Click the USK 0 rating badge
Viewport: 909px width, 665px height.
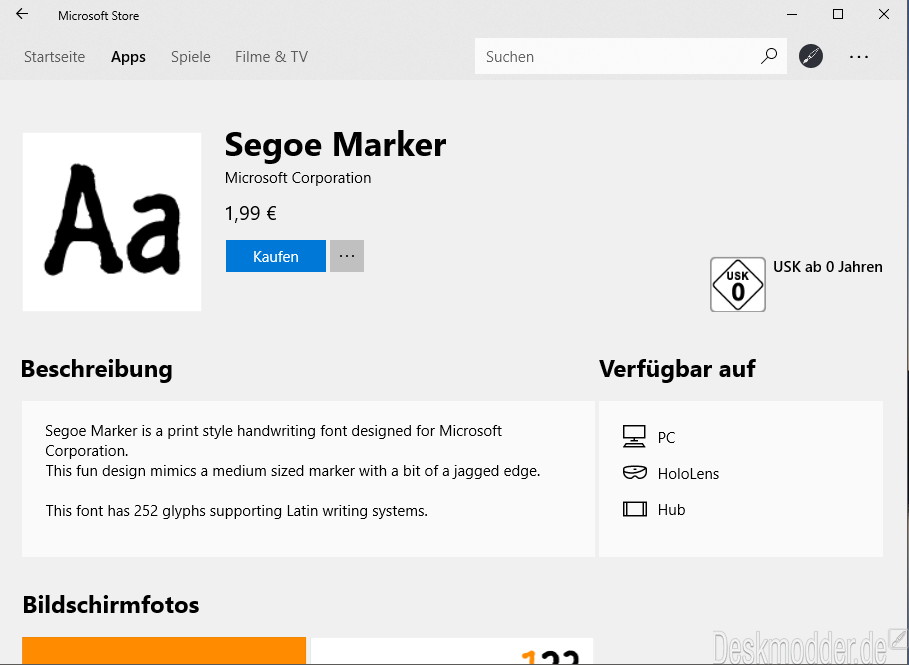coord(737,285)
